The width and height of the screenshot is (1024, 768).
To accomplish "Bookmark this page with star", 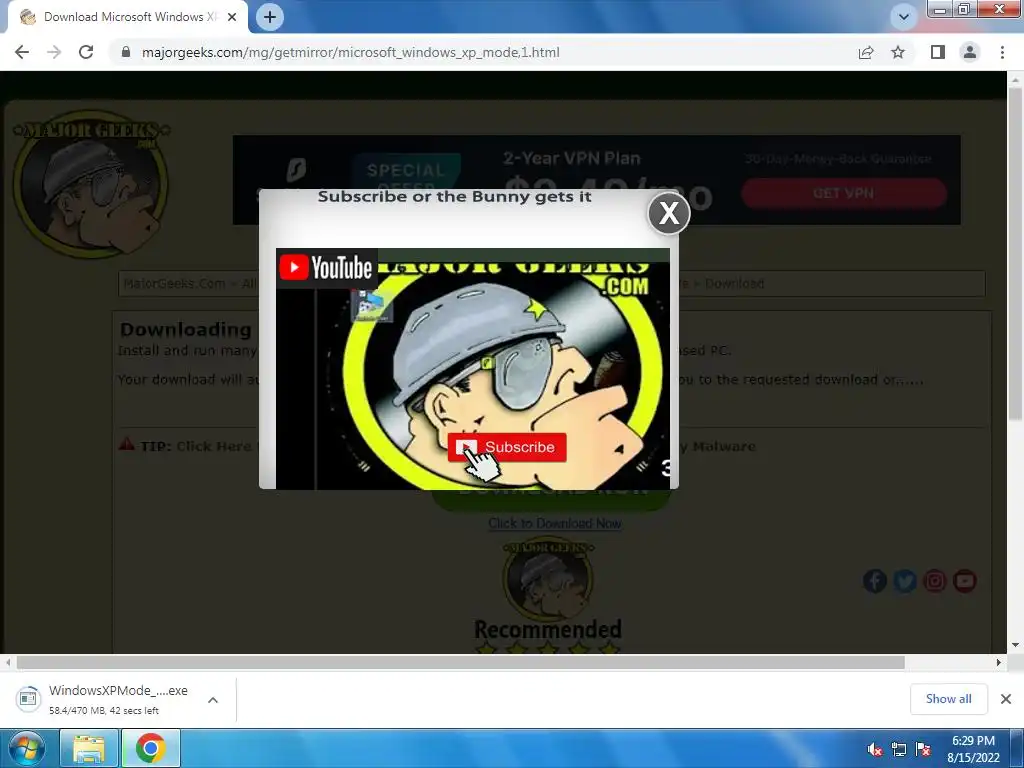I will coord(898,52).
